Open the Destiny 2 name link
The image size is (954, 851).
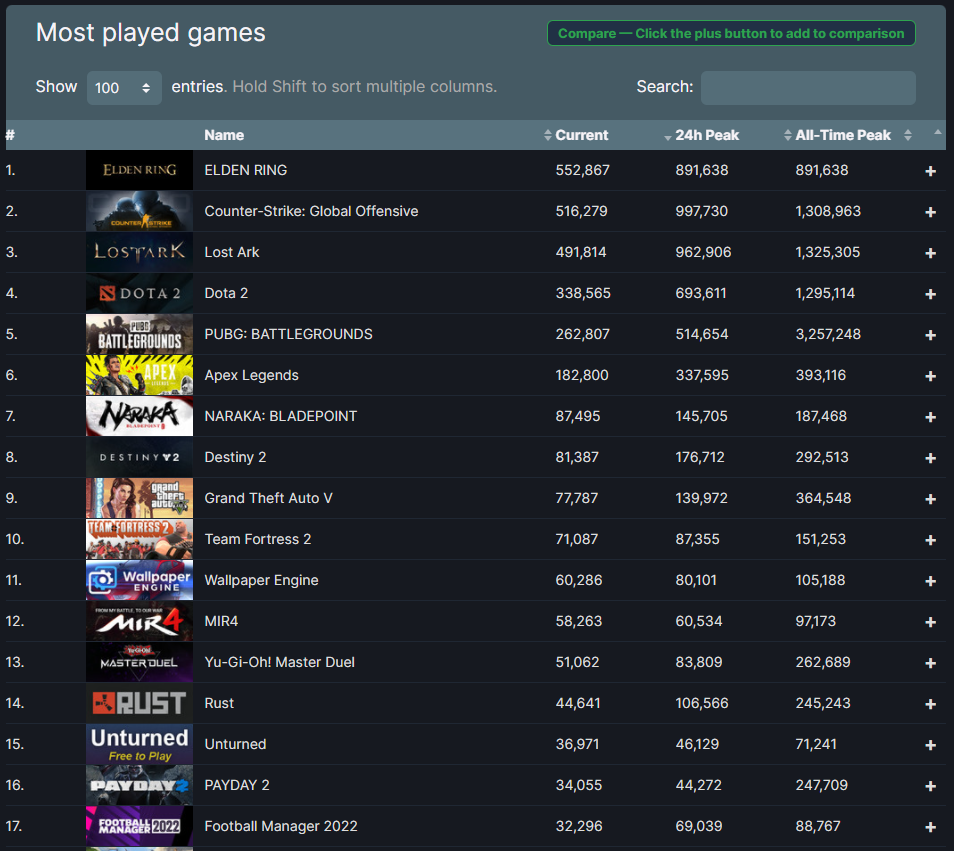tap(235, 457)
